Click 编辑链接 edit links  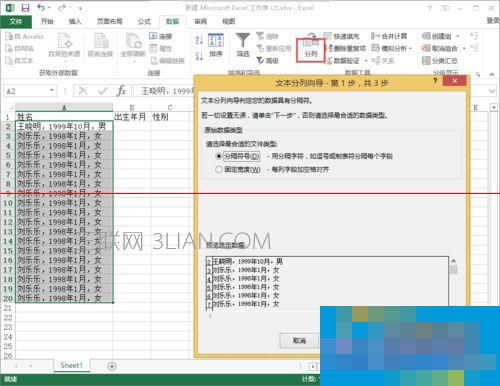(167, 61)
